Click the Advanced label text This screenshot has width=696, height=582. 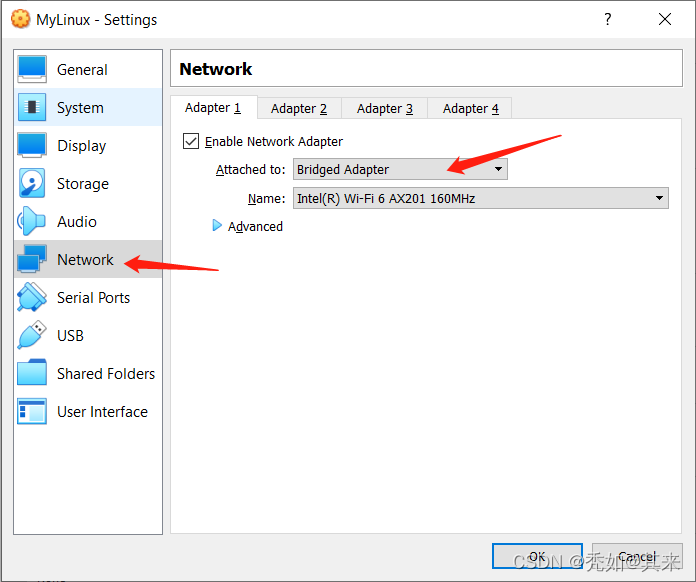(255, 226)
